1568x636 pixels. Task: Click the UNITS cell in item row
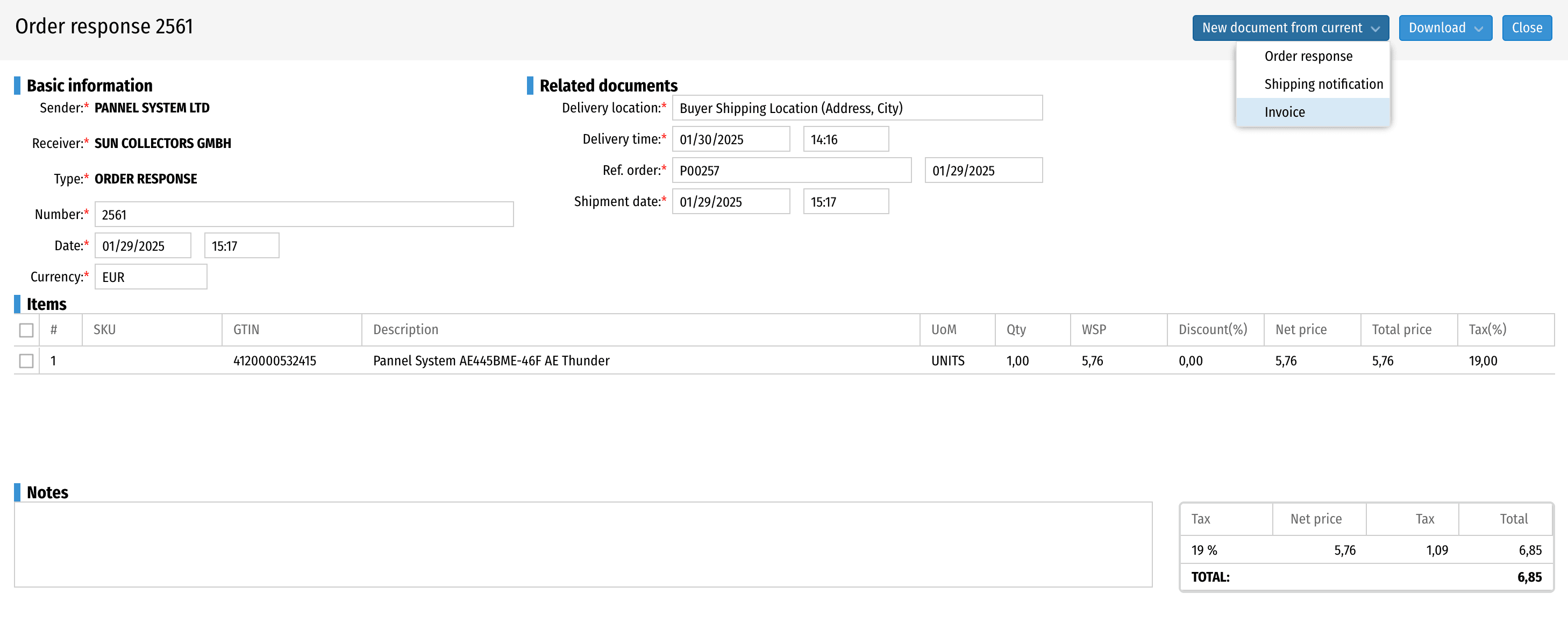point(948,361)
